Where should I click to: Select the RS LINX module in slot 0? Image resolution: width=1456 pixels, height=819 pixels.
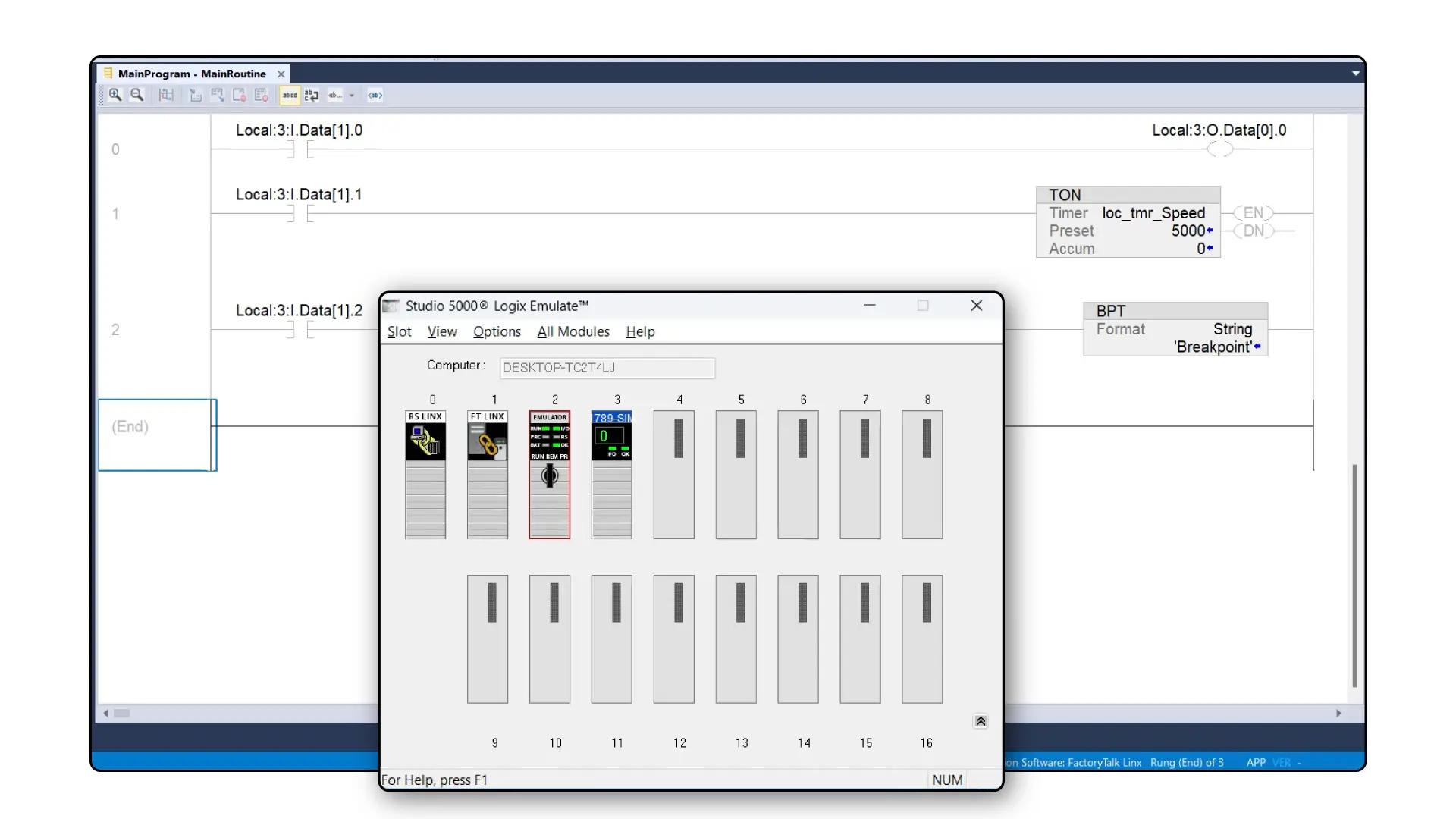click(x=425, y=475)
